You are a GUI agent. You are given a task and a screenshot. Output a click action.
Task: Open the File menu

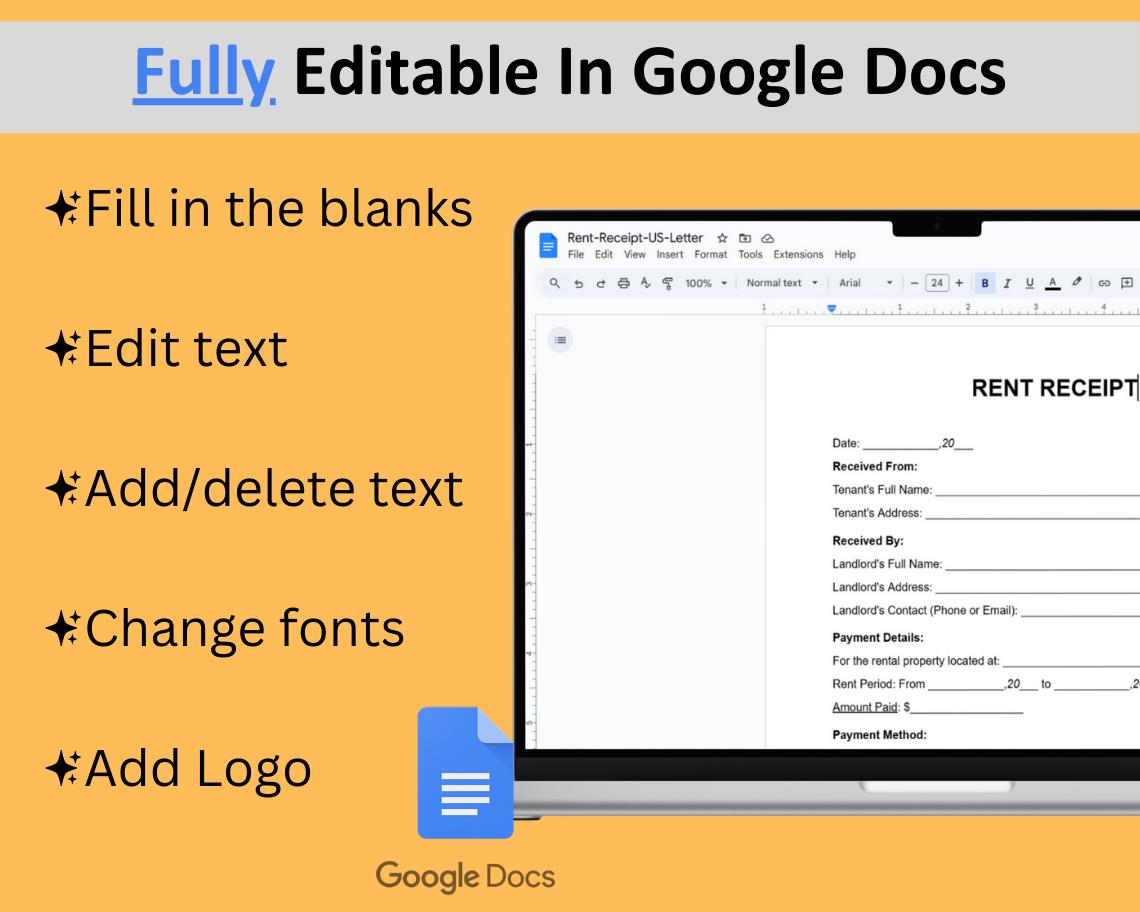coord(576,255)
